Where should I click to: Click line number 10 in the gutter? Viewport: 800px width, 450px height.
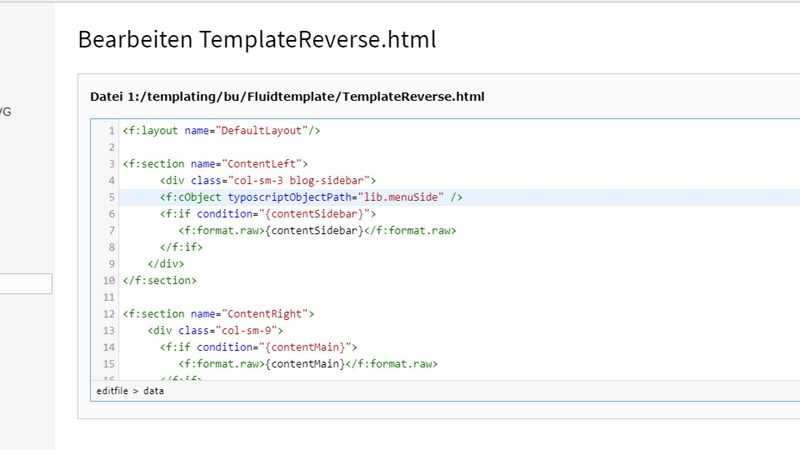coord(109,281)
